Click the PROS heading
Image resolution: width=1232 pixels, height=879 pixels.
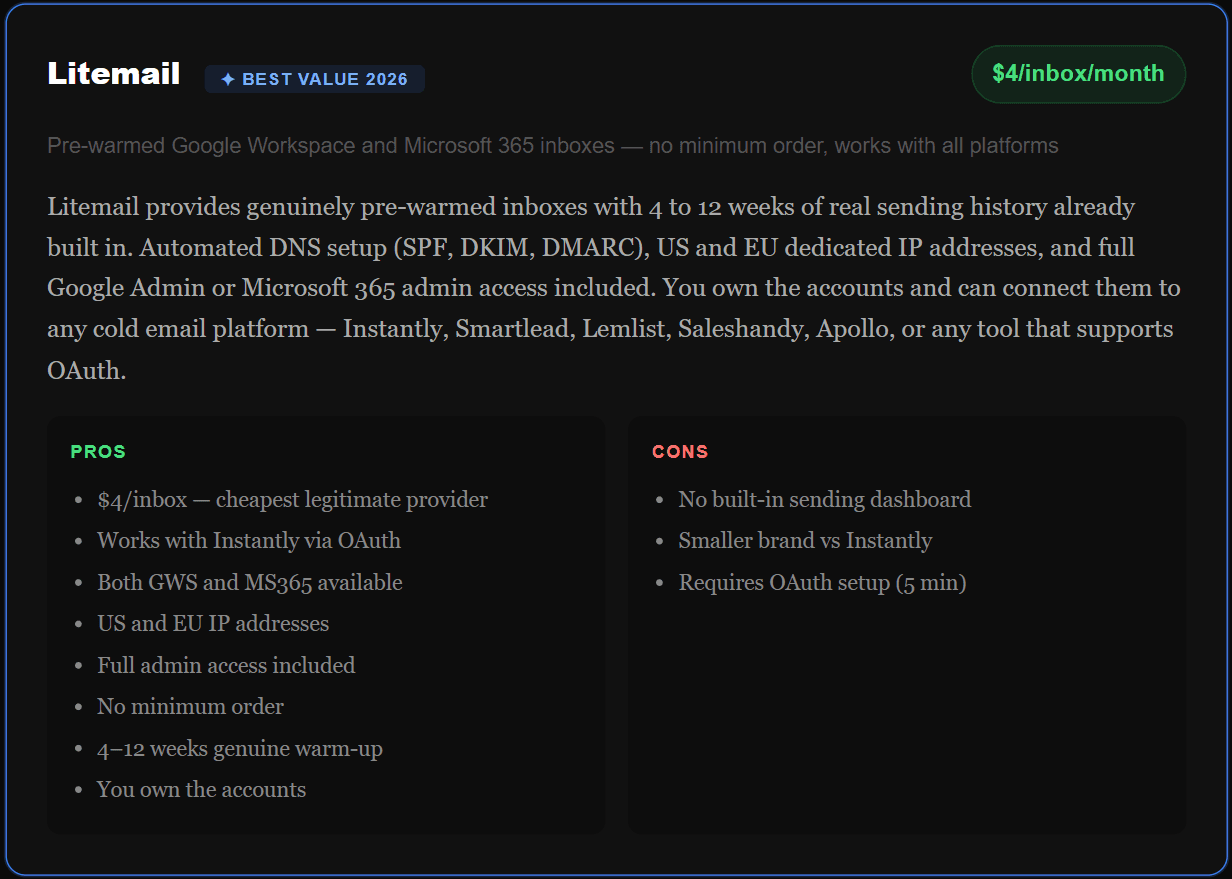pyautogui.click(x=98, y=452)
